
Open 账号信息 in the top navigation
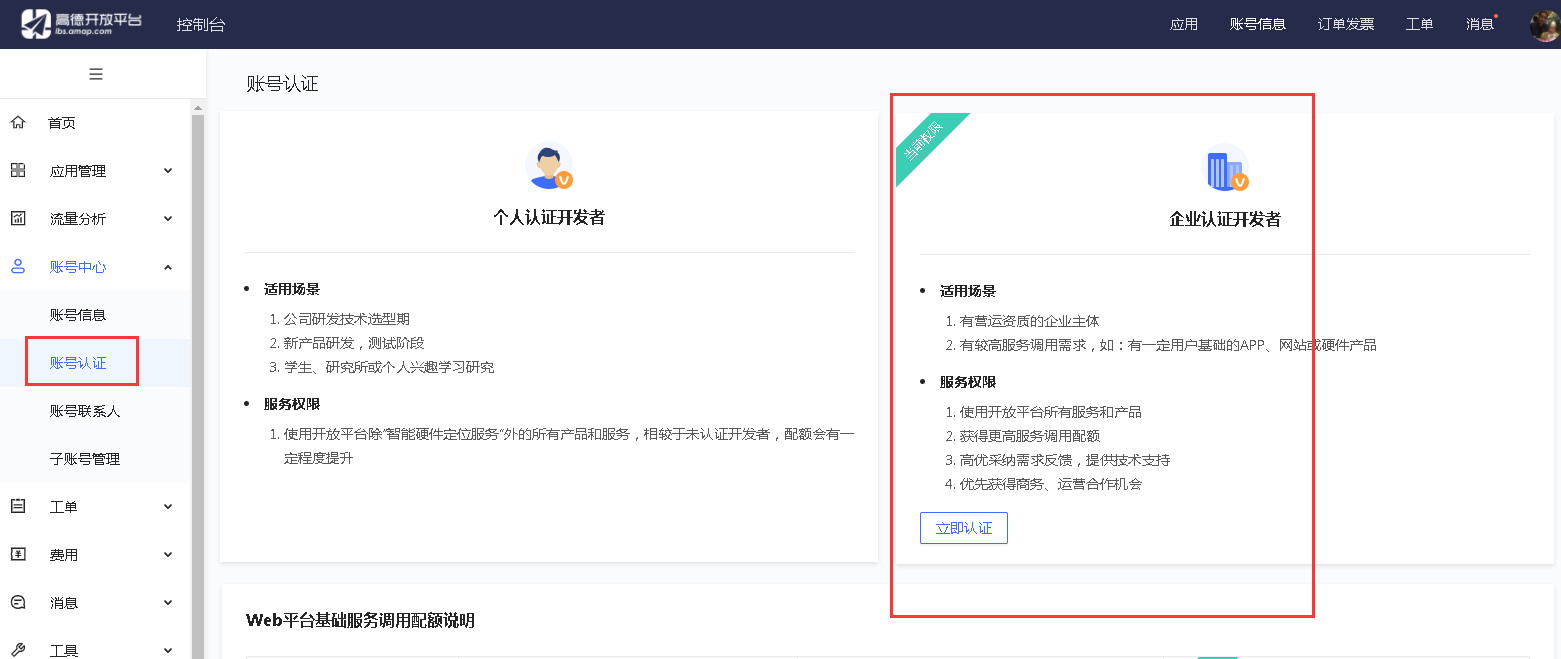(x=1257, y=25)
